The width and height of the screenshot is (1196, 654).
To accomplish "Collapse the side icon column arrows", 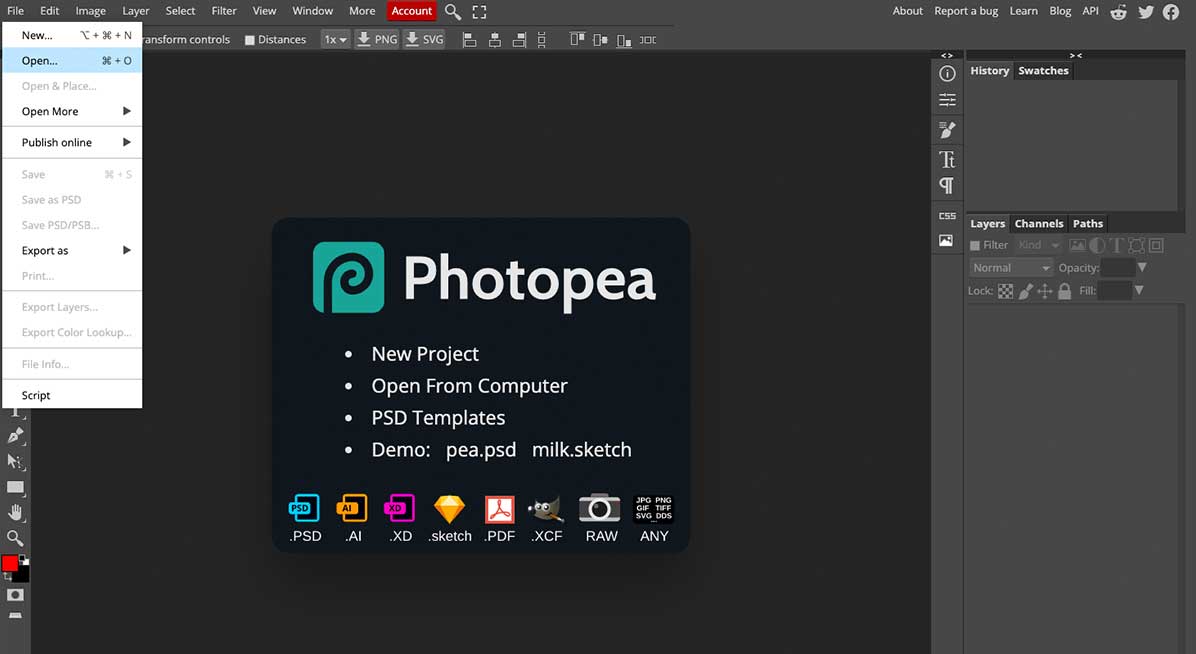I will pyautogui.click(x=947, y=55).
